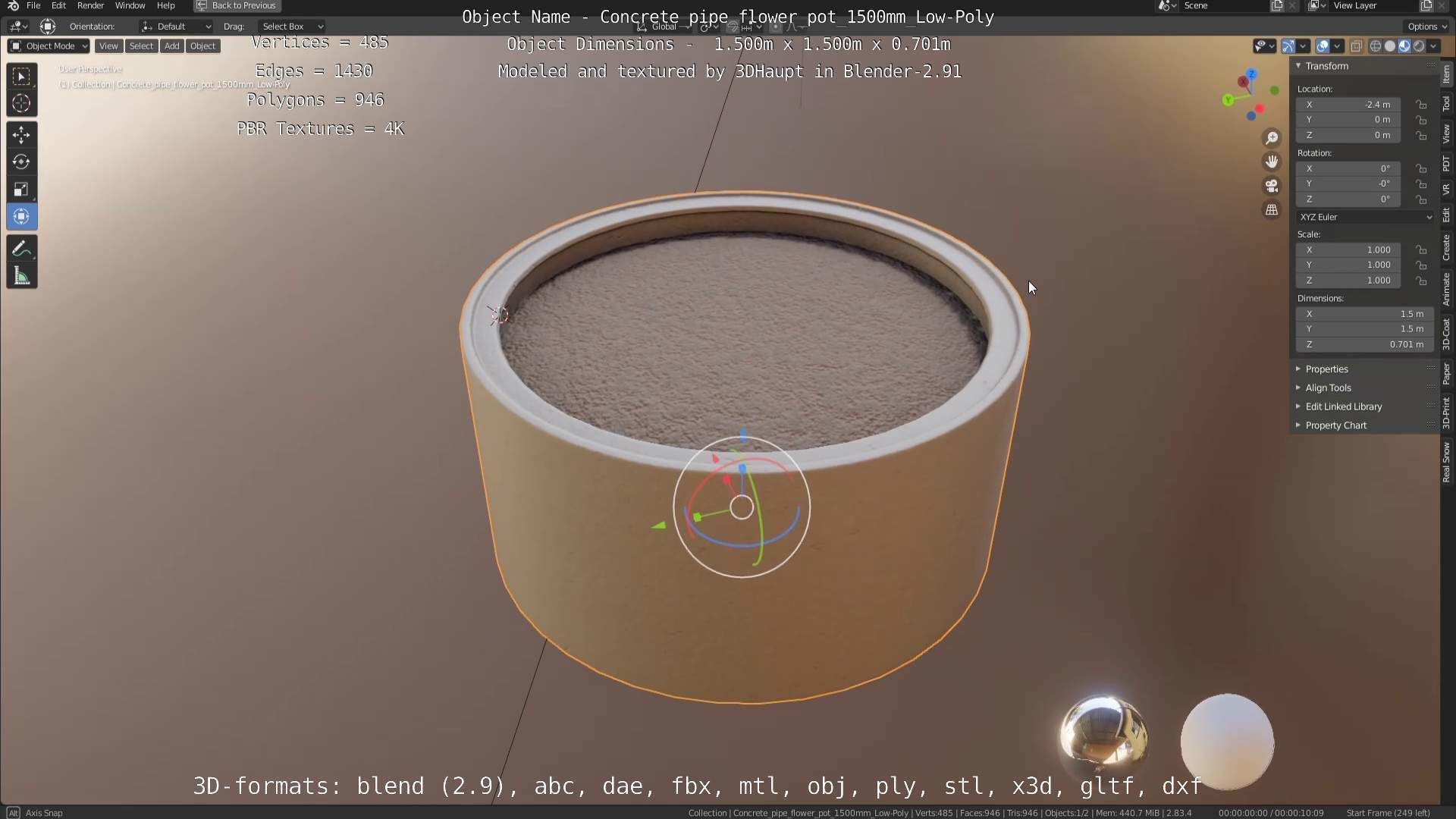This screenshot has height=819, width=1456.
Task: Click the zoom view magnifier icon
Action: (1272, 137)
